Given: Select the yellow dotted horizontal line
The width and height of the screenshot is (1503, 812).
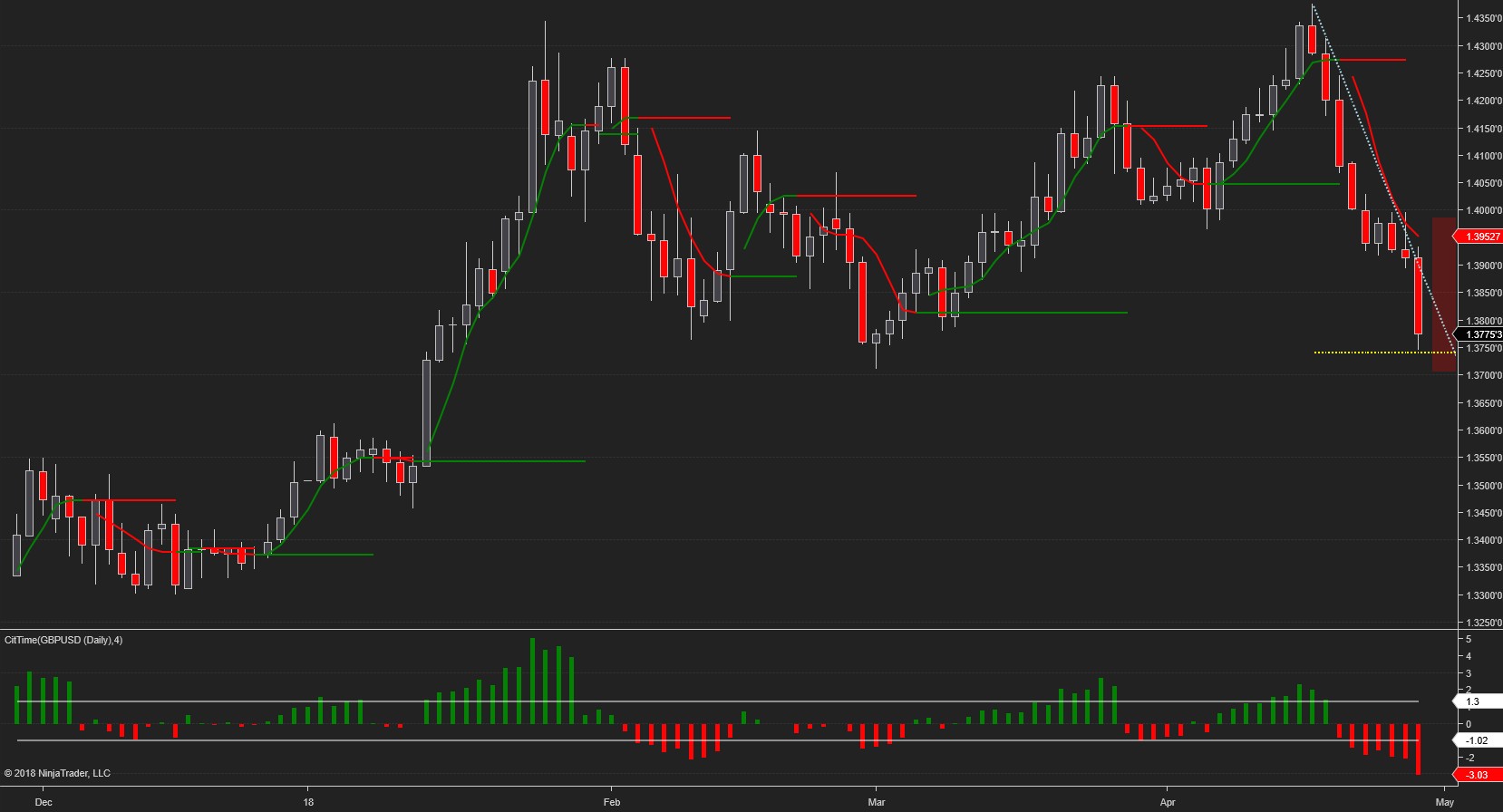Looking at the screenshot, I should click(x=1383, y=353).
